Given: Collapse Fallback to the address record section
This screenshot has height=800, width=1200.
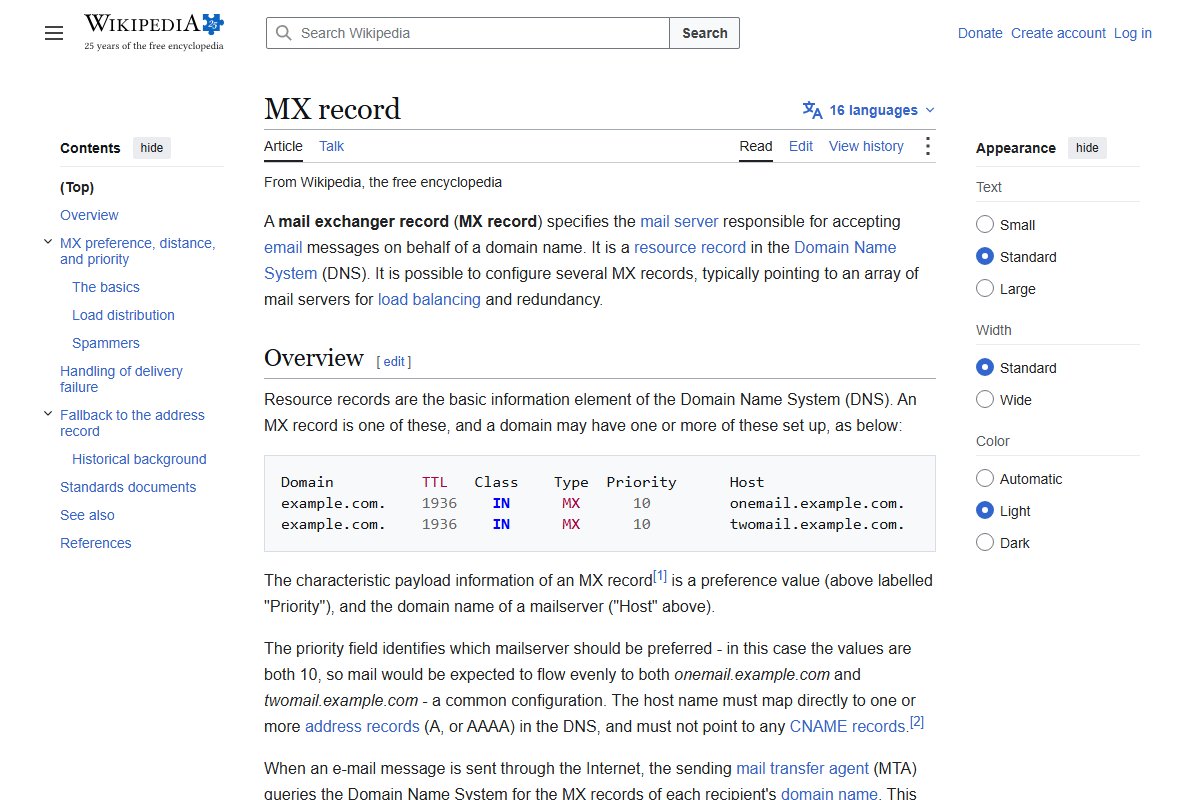Looking at the screenshot, I should point(48,415).
